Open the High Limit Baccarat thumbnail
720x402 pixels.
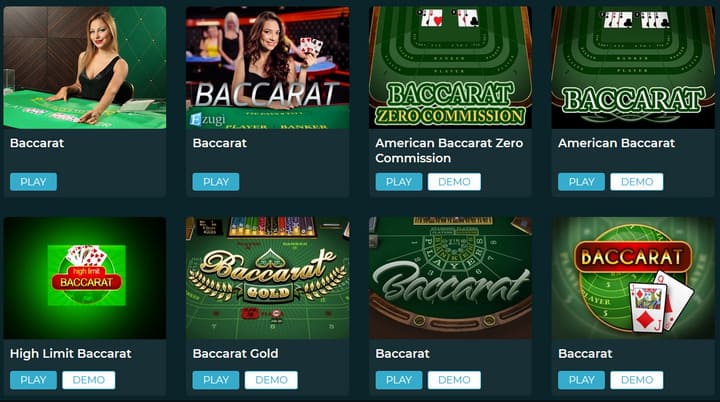click(x=84, y=278)
